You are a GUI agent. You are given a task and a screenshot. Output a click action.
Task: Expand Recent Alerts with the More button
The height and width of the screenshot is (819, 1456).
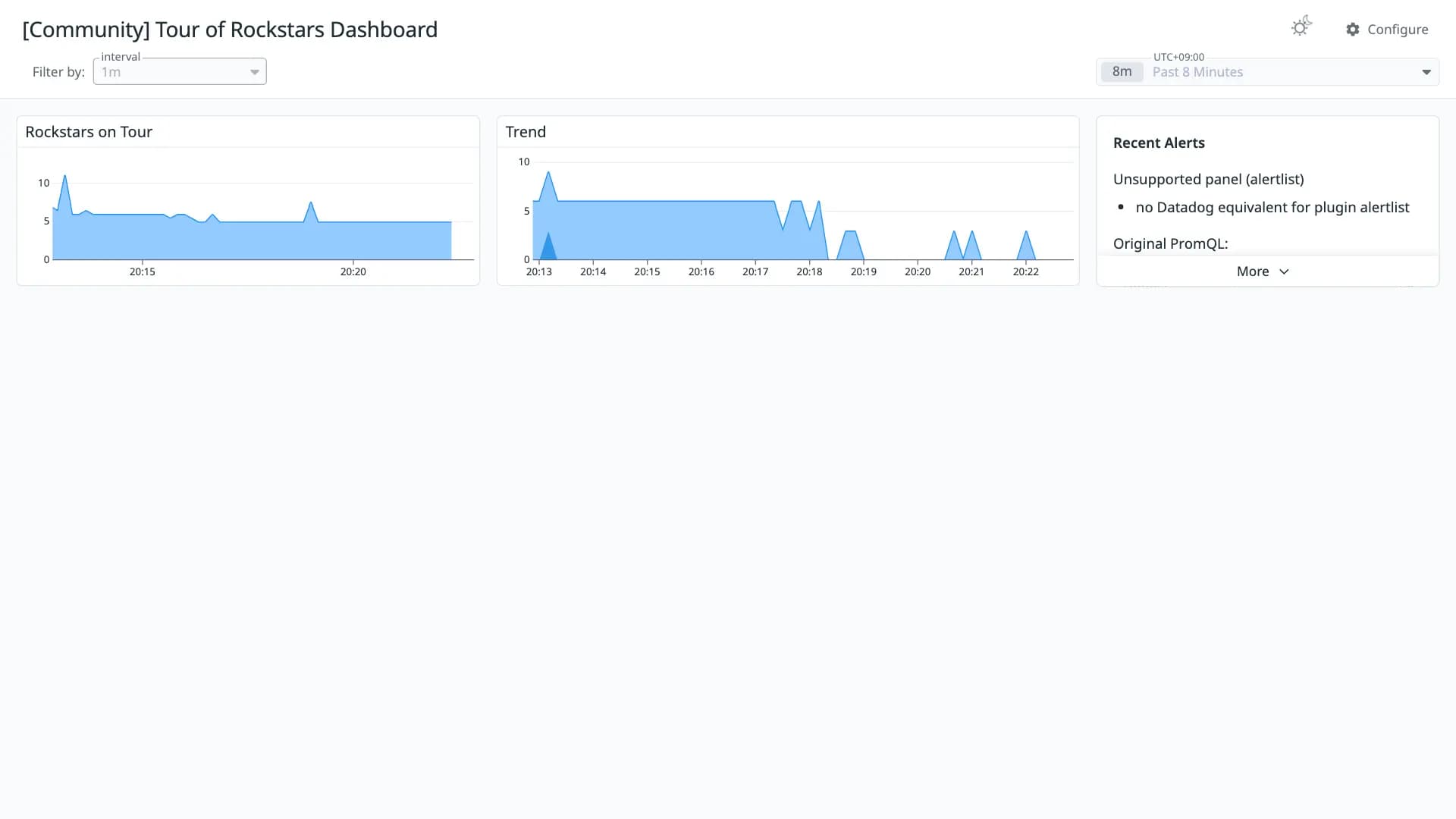click(1263, 271)
